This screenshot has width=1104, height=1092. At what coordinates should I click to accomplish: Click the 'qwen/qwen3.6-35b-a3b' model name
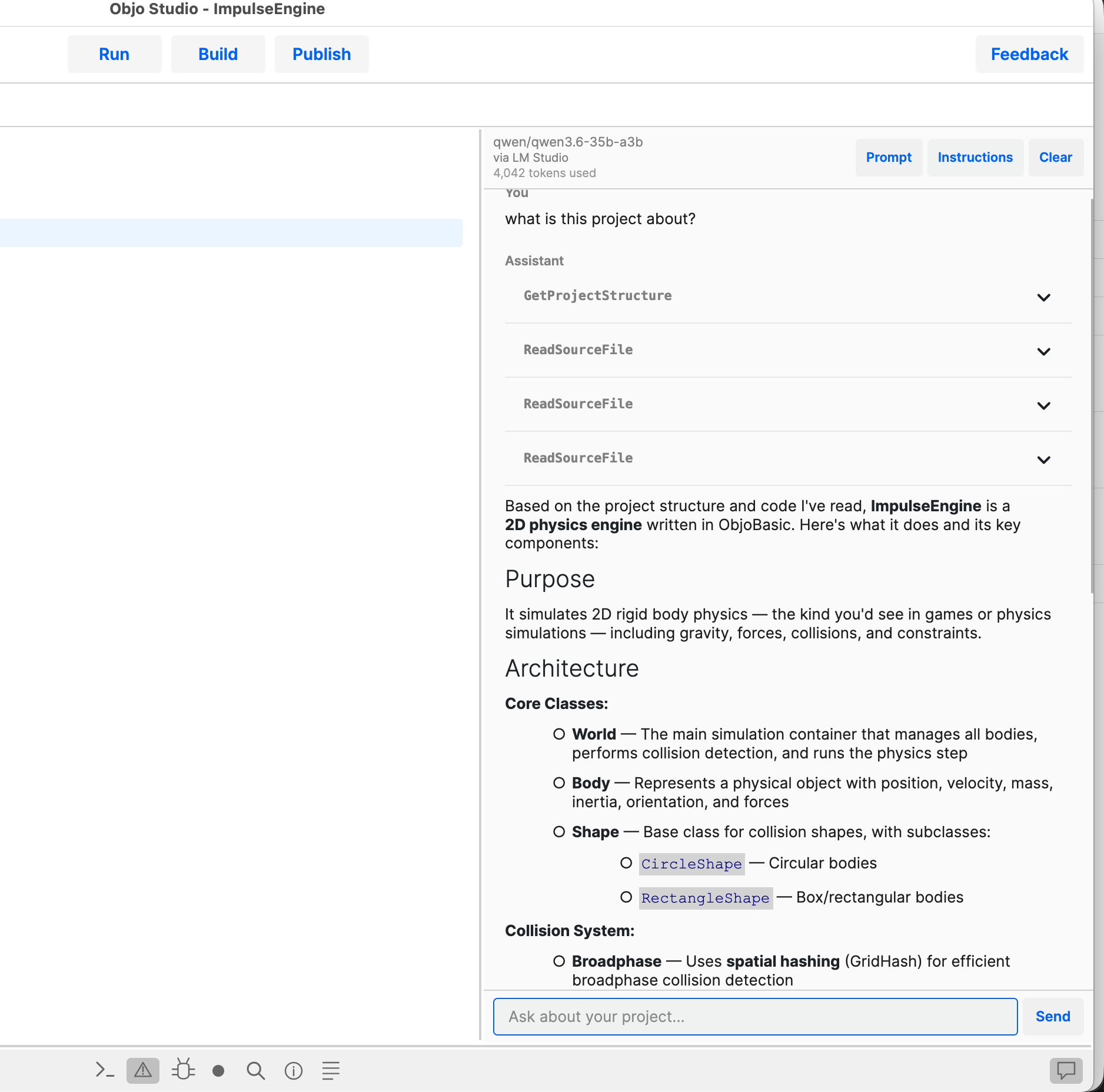[x=568, y=142]
